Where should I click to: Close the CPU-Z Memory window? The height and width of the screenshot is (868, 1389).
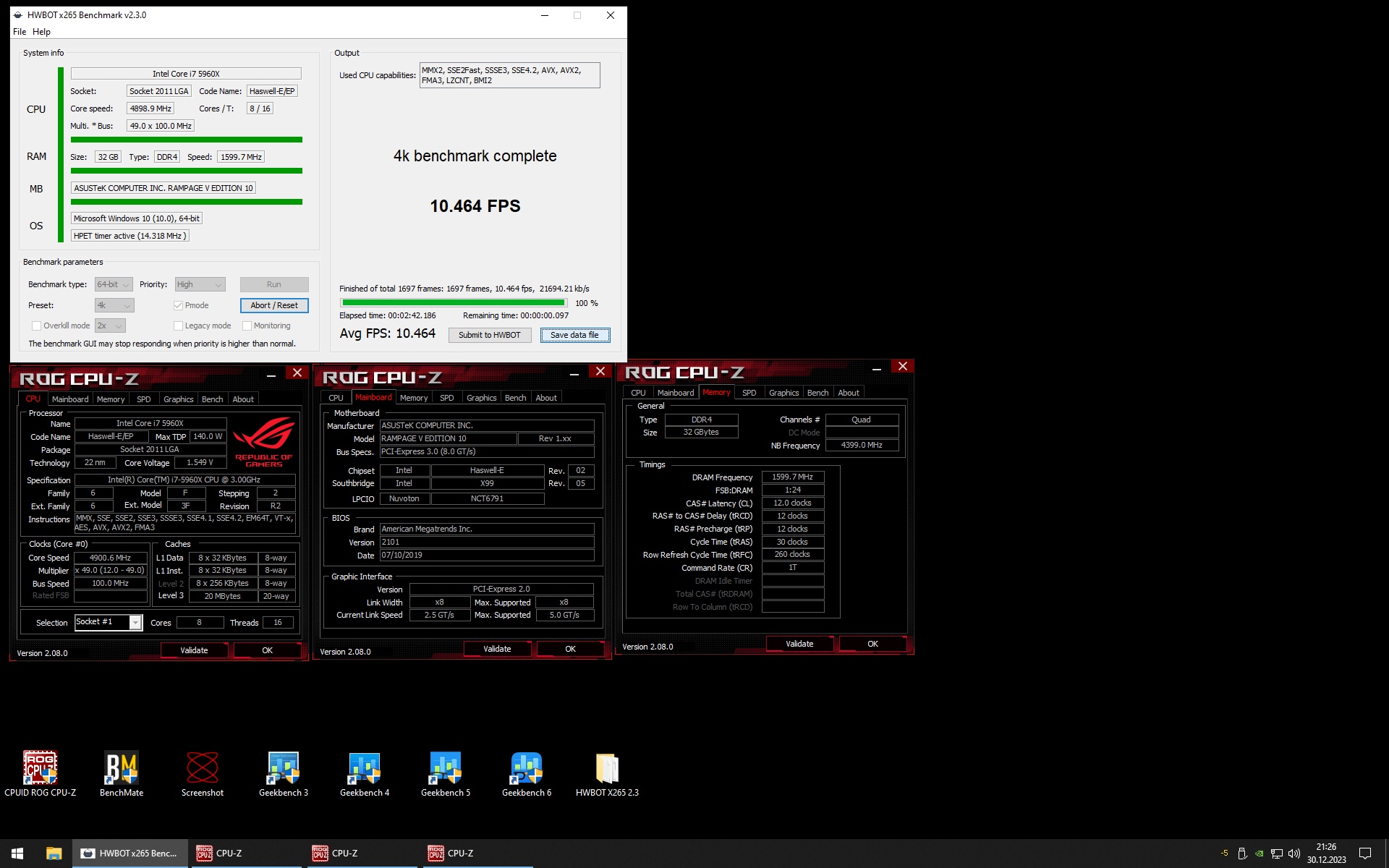(902, 367)
